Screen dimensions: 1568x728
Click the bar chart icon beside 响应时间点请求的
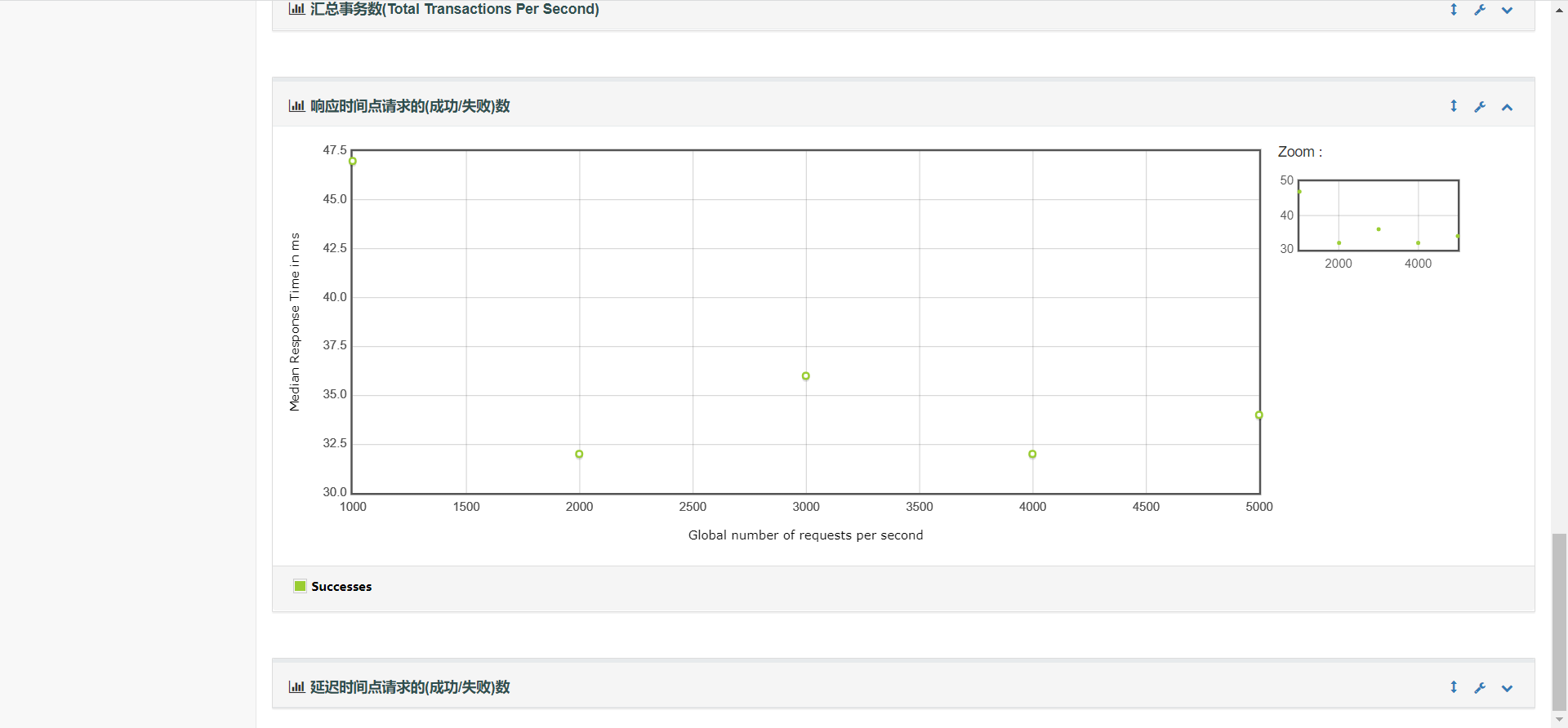296,106
